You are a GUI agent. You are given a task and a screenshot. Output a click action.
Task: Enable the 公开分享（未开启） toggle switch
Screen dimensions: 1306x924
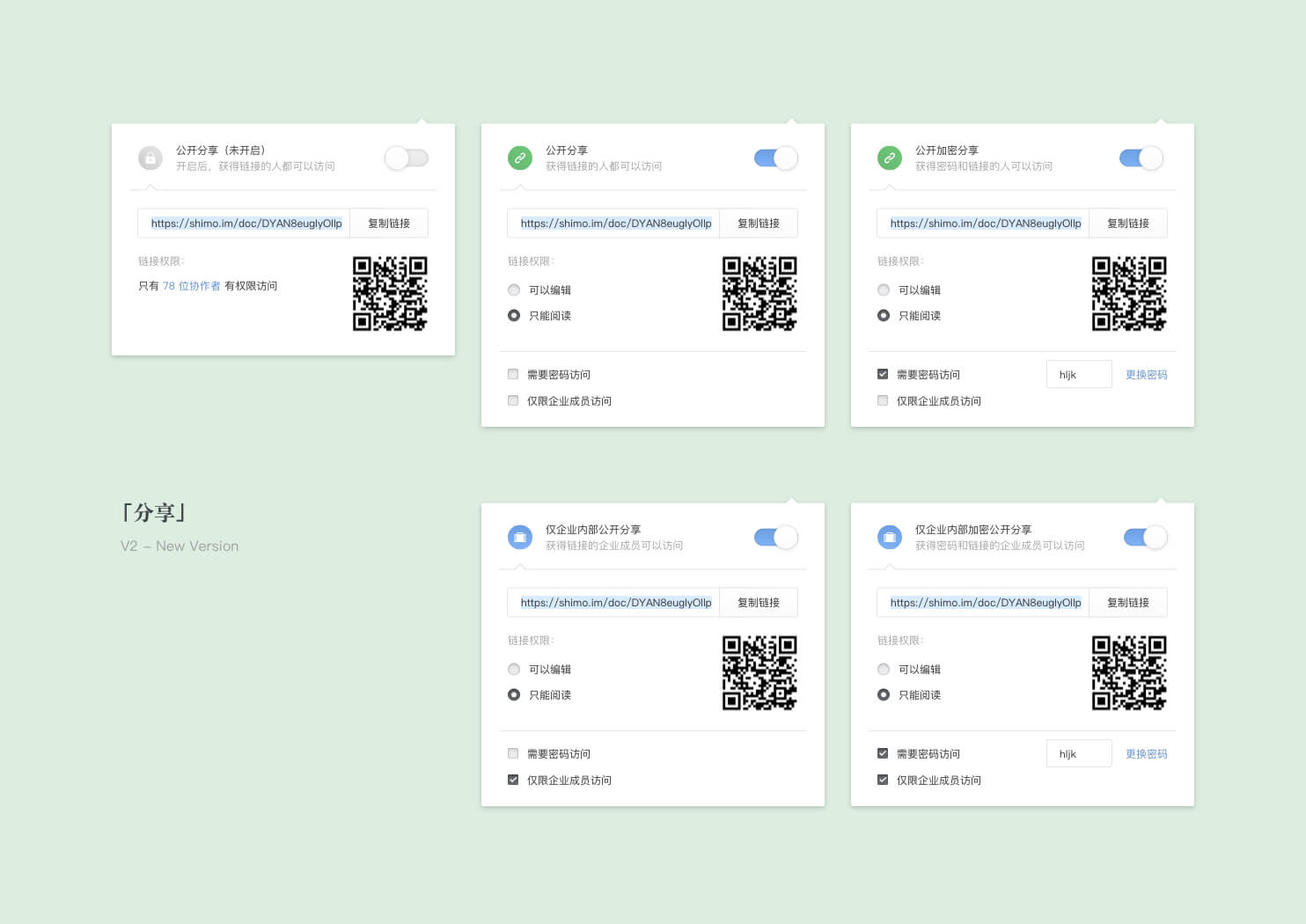click(407, 158)
